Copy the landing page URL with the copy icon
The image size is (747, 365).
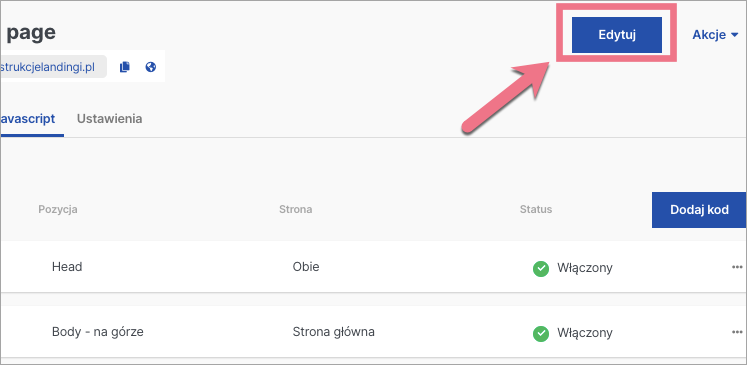click(125, 67)
